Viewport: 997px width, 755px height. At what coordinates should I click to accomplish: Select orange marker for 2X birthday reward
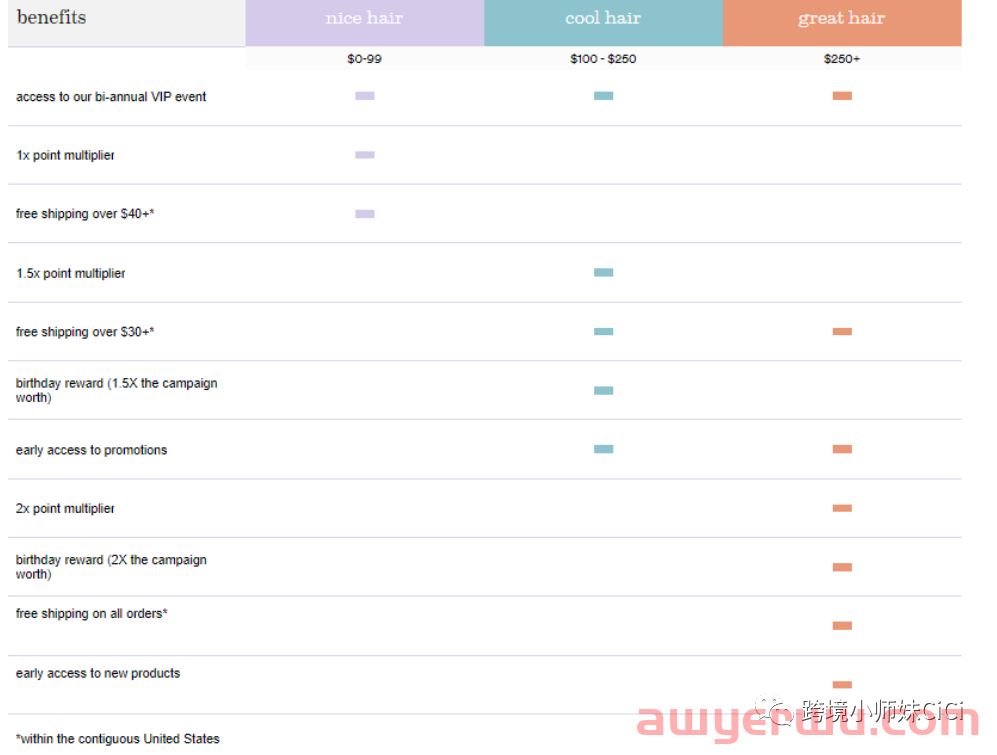coord(842,567)
